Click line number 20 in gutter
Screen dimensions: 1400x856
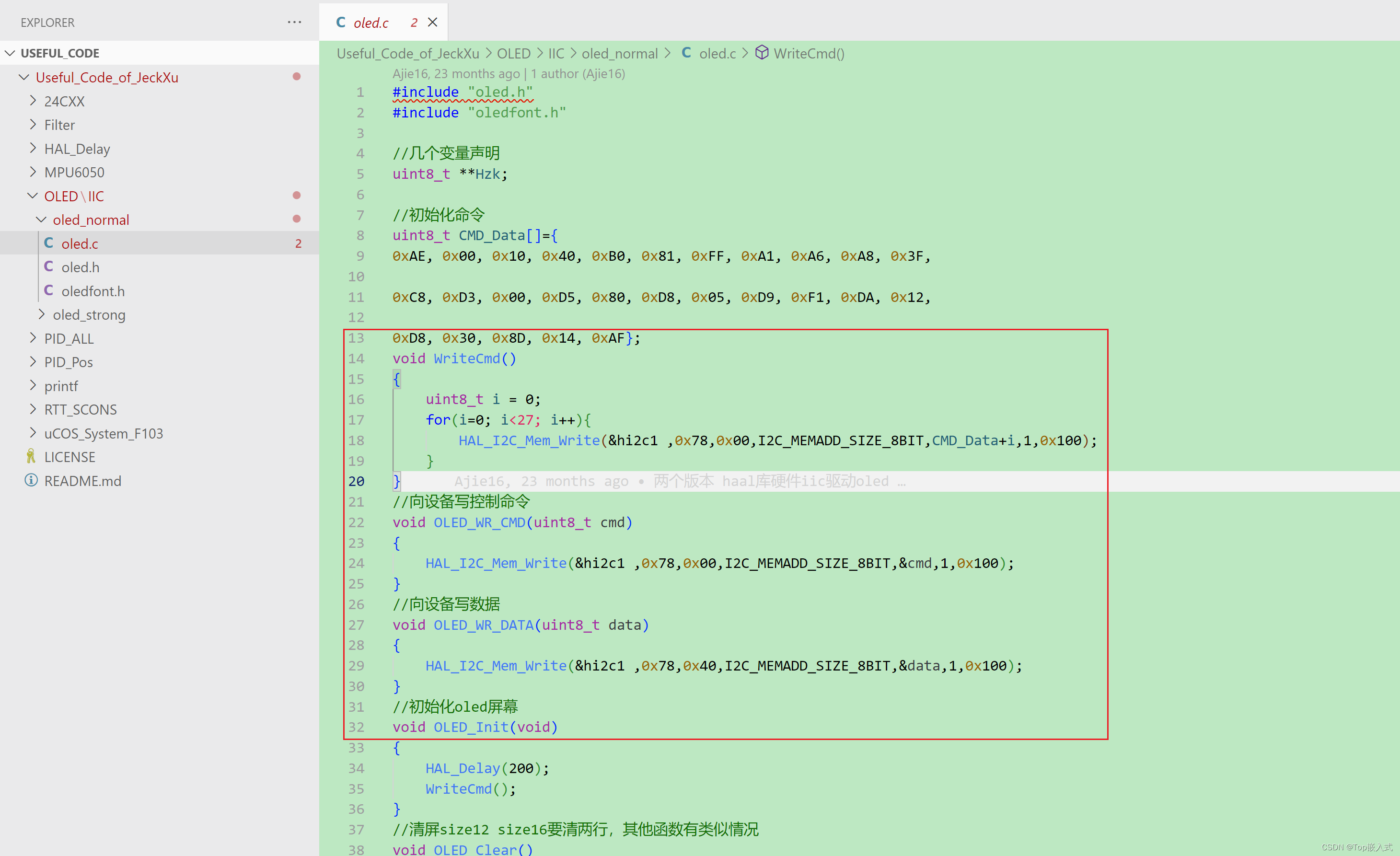click(356, 481)
